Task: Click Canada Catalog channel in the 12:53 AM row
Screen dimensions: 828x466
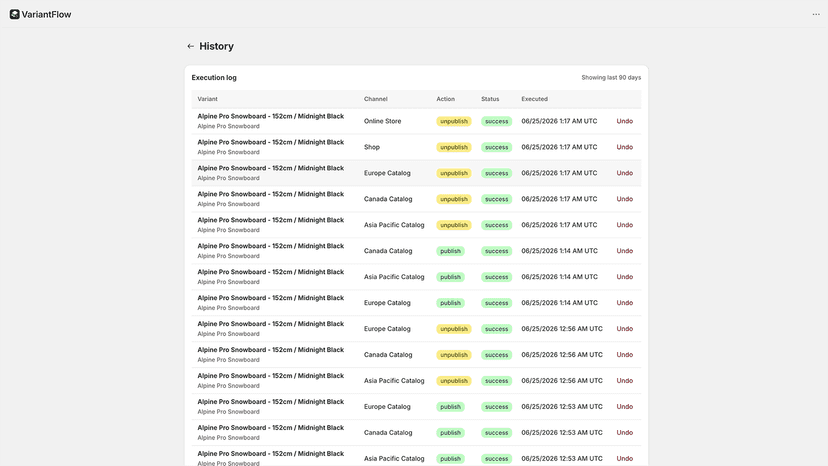Action: [388, 432]
